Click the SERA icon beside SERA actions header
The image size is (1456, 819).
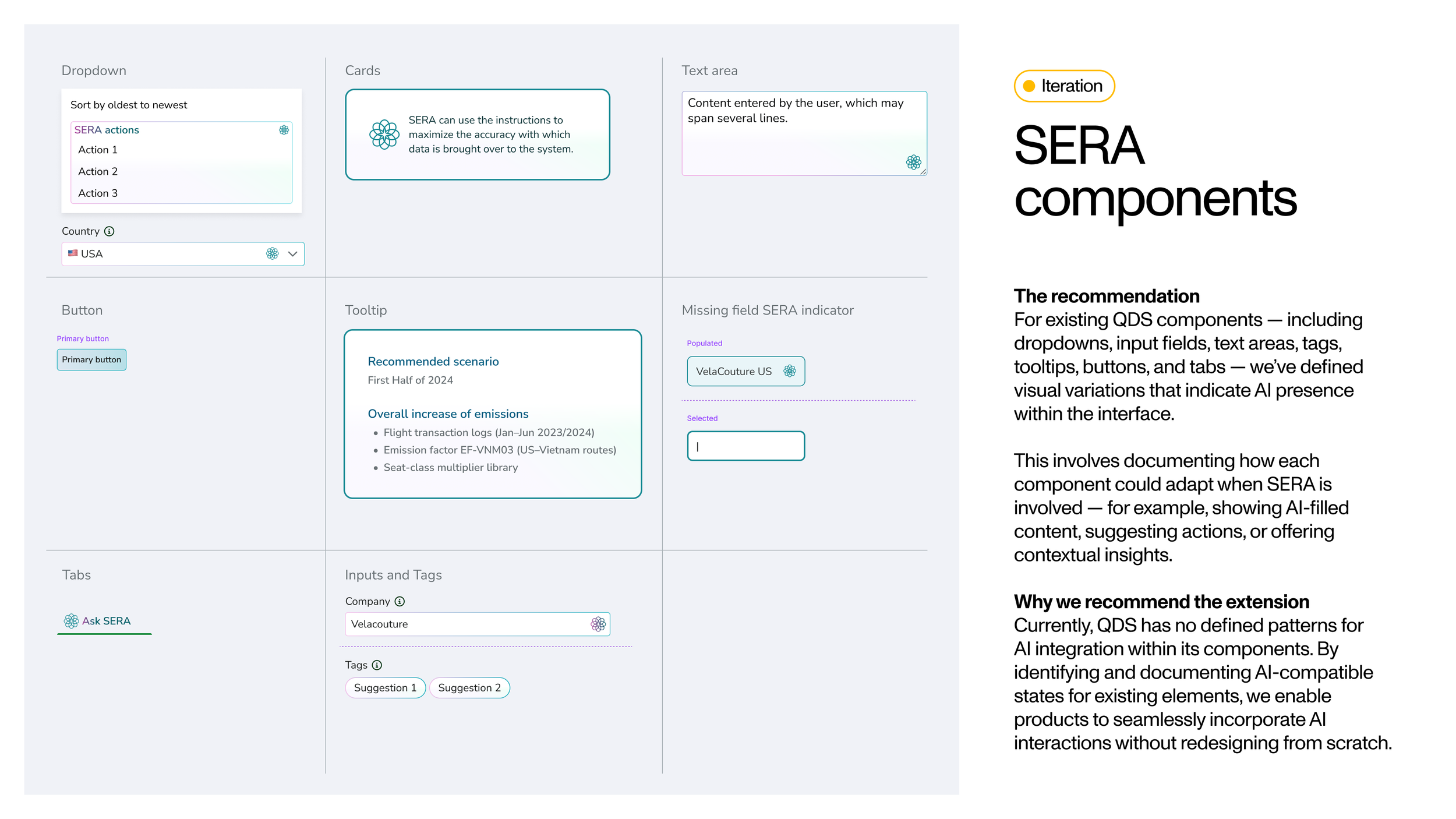coord(284,130)
